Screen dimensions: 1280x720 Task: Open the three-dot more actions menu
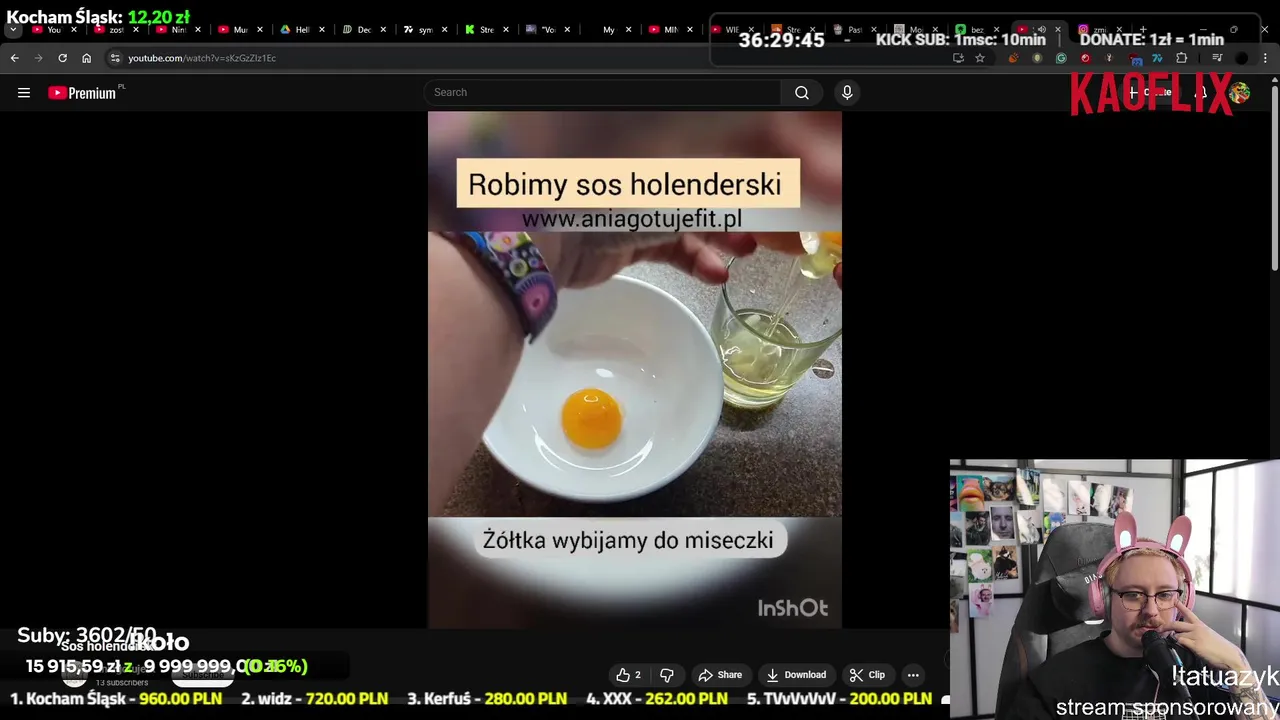pyautogui.click(x=913, y=675)
